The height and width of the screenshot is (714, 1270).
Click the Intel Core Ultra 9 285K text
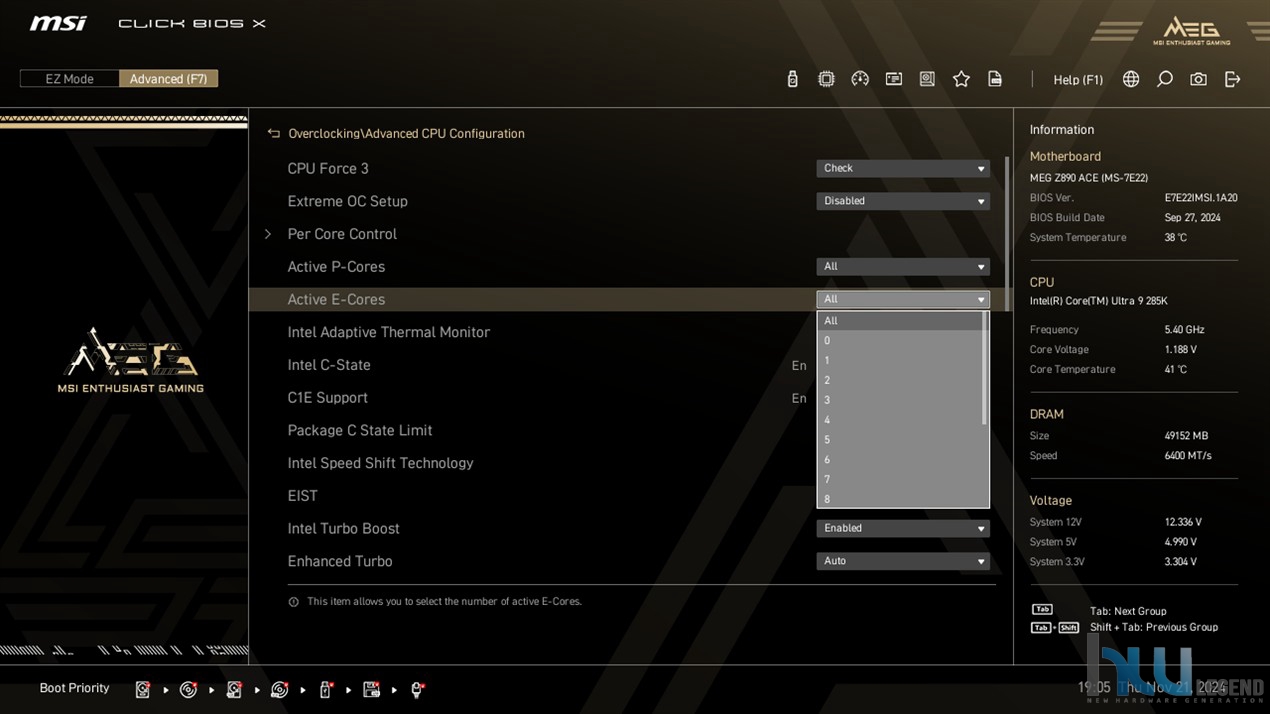pyautogui.click(x=1099, y=301)
